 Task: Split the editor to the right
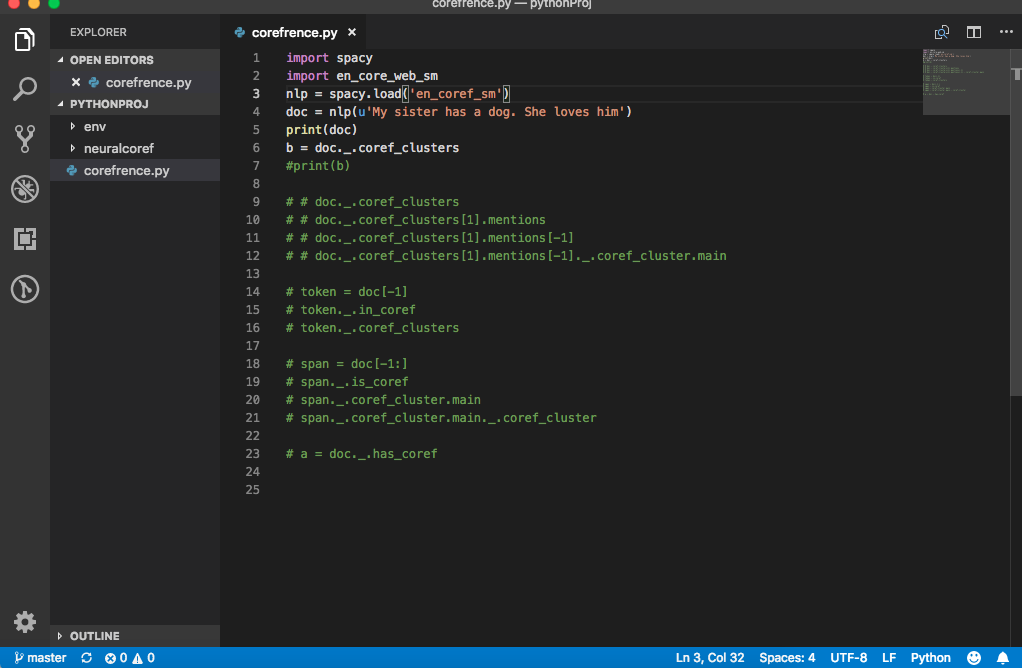click(974, 32)
